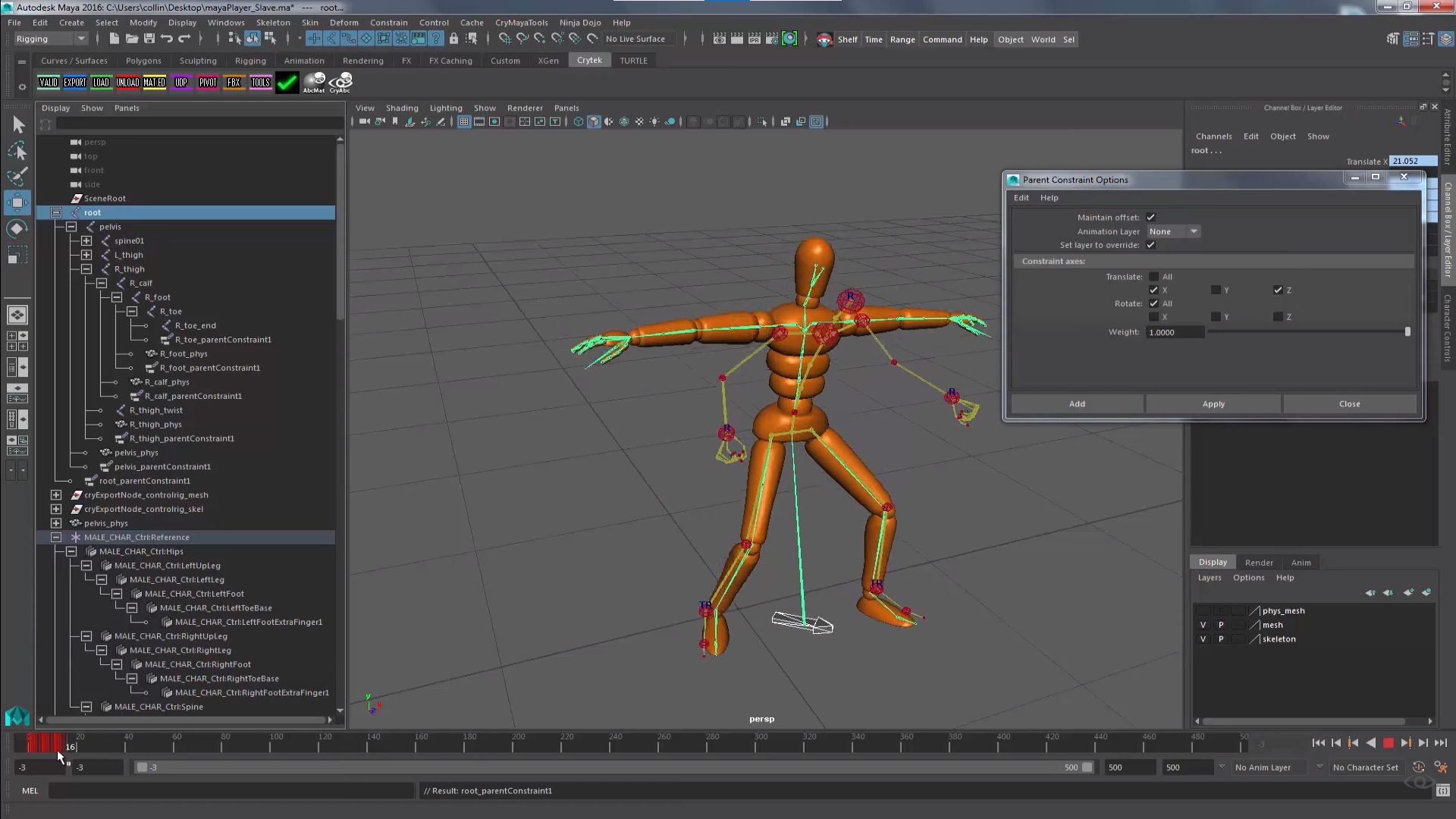Click the CryAbc shelf icon

340,83
